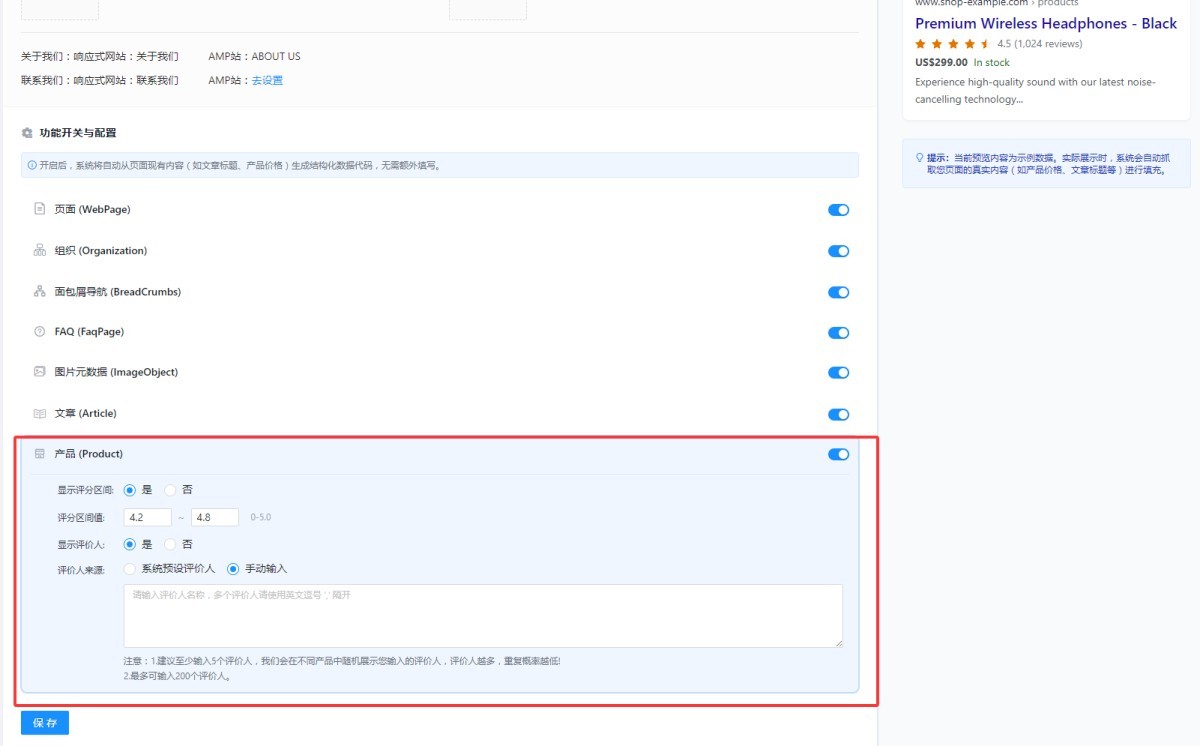Disable the 产品 (Product) switch
The height and width of the screenshot is (746, 1200).
point(838,454)
